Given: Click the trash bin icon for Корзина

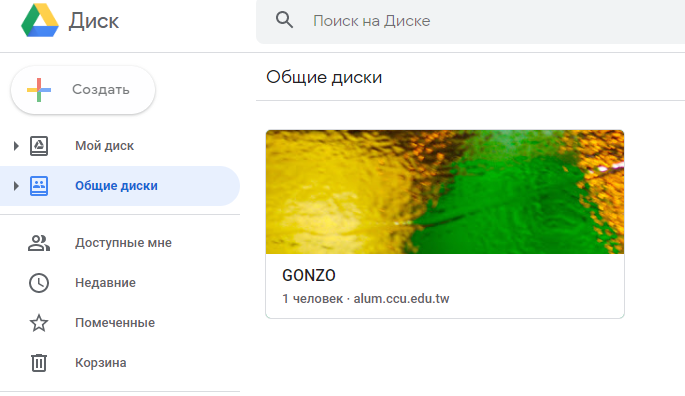Looking at the screenshot, I should click(x=39, y=363).
